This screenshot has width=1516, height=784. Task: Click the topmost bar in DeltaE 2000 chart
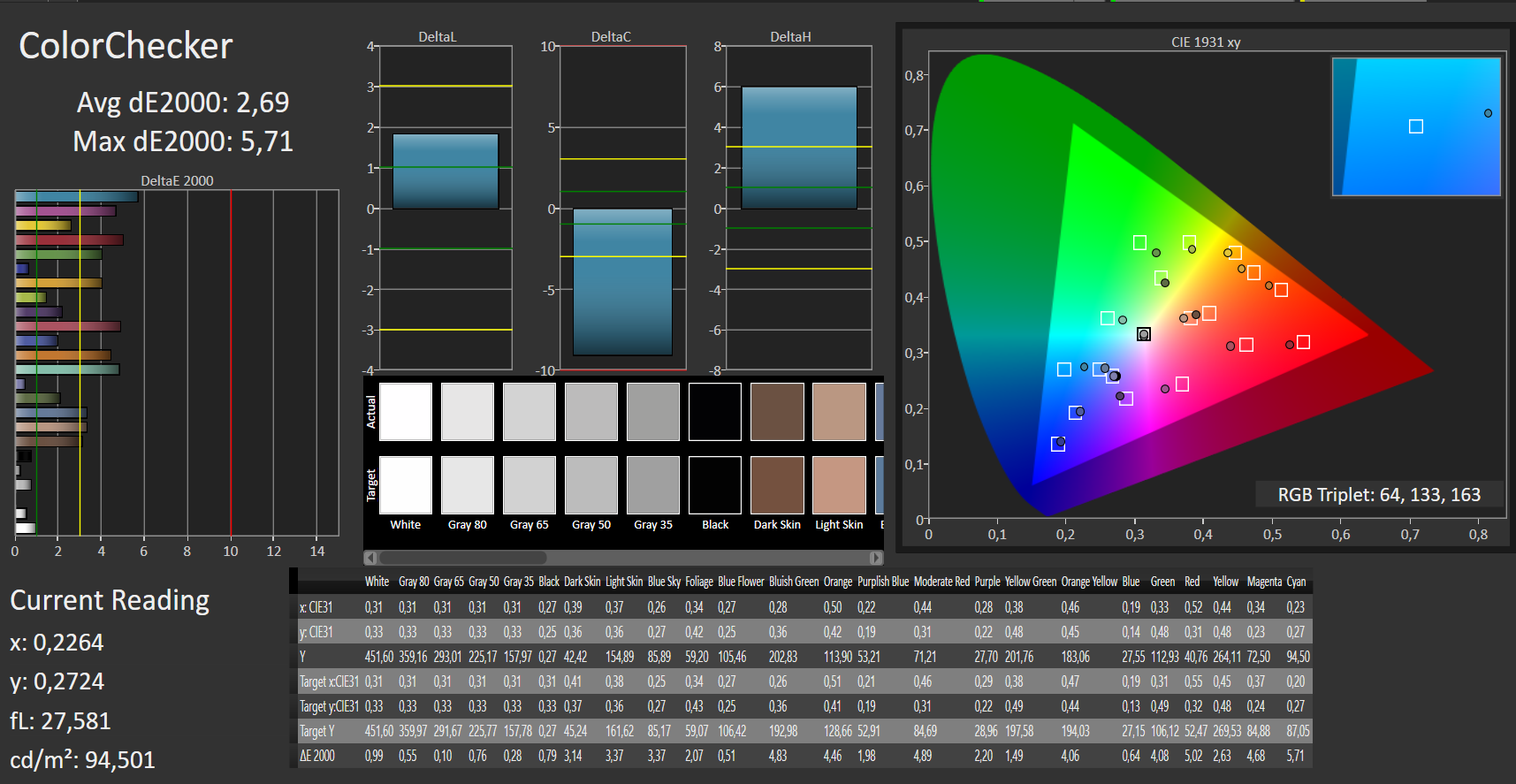point(77,196)
